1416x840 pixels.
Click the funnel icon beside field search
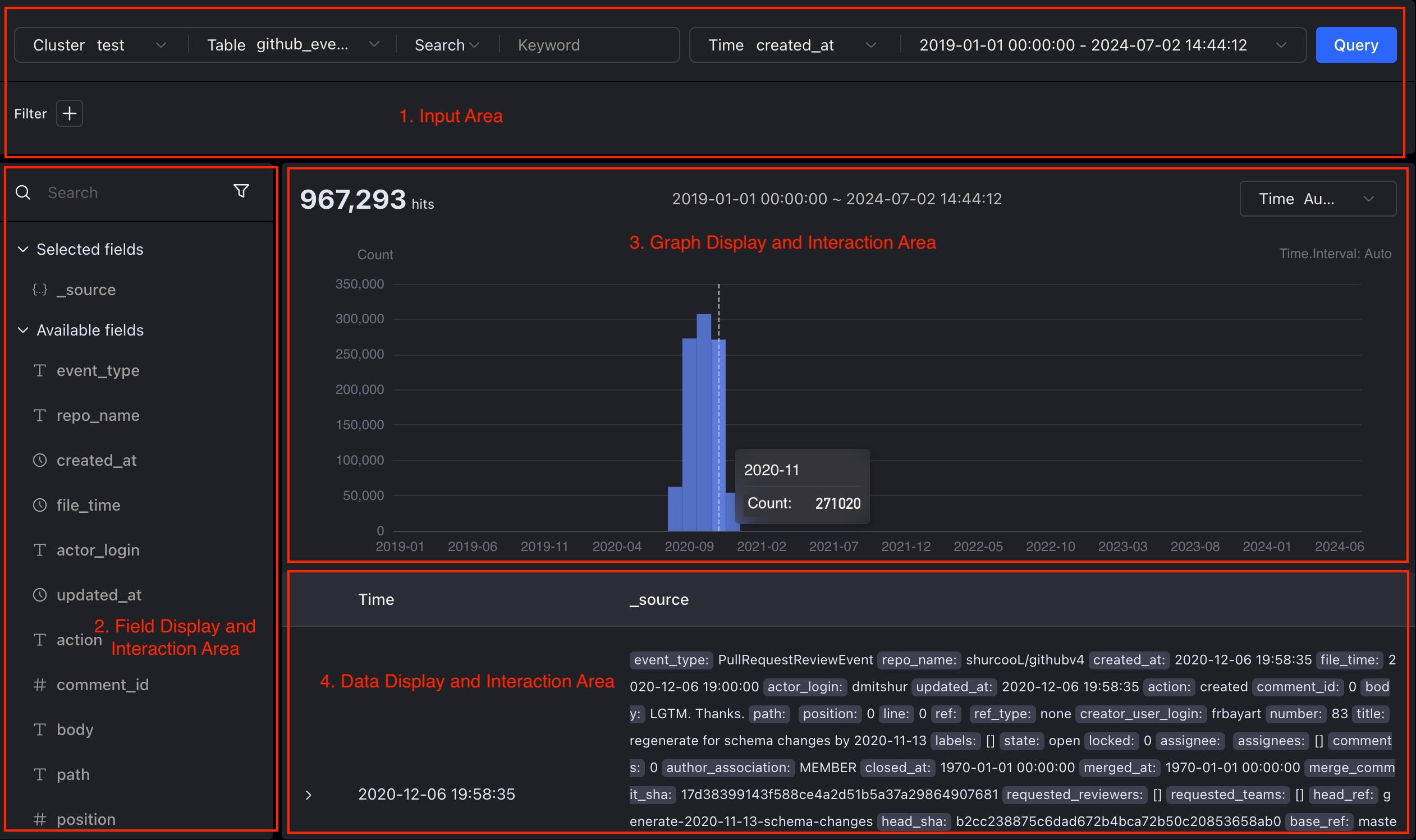[241, 191]
